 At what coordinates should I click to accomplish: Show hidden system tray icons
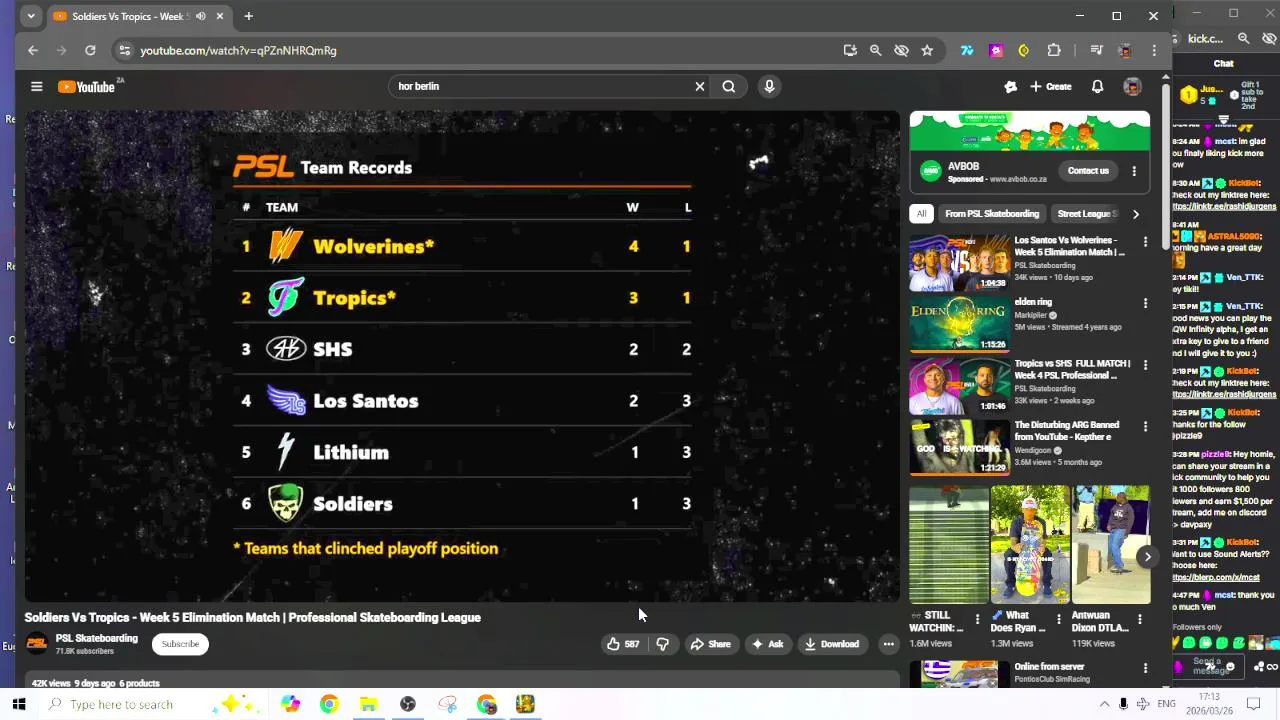(1104, 704)
